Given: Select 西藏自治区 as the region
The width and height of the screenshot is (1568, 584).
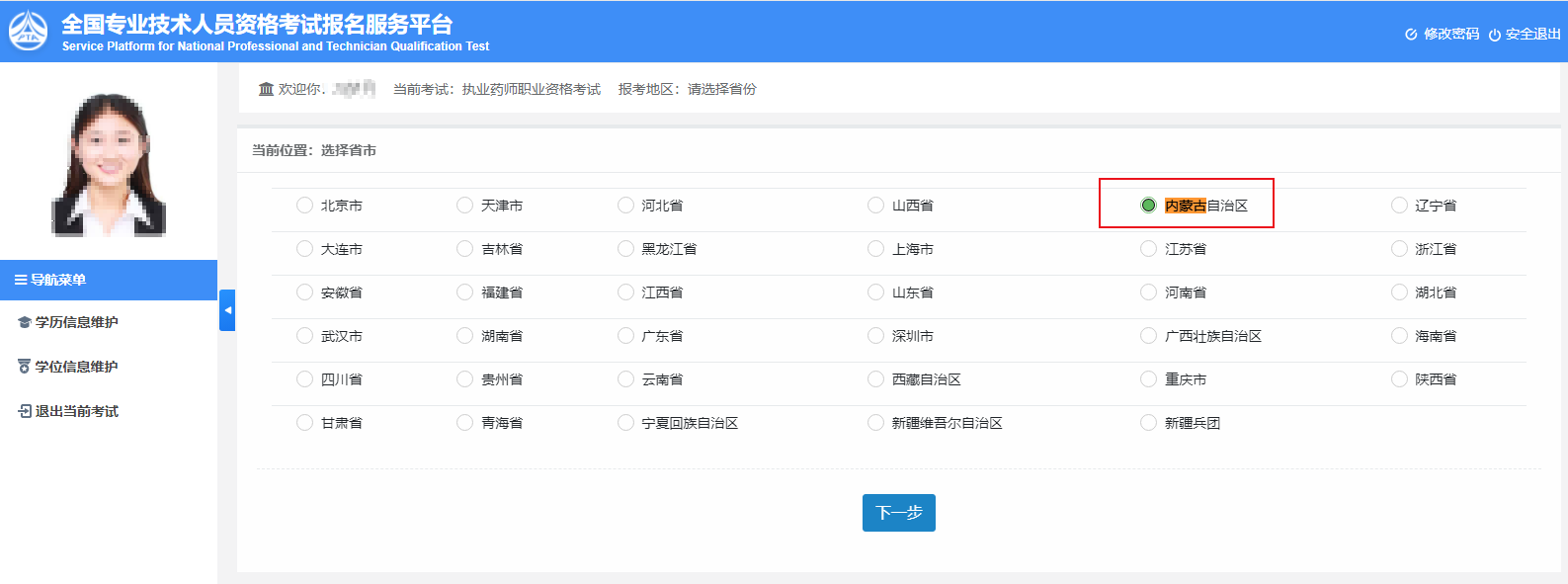Looking at the screenshot, I should pos(875,379).
